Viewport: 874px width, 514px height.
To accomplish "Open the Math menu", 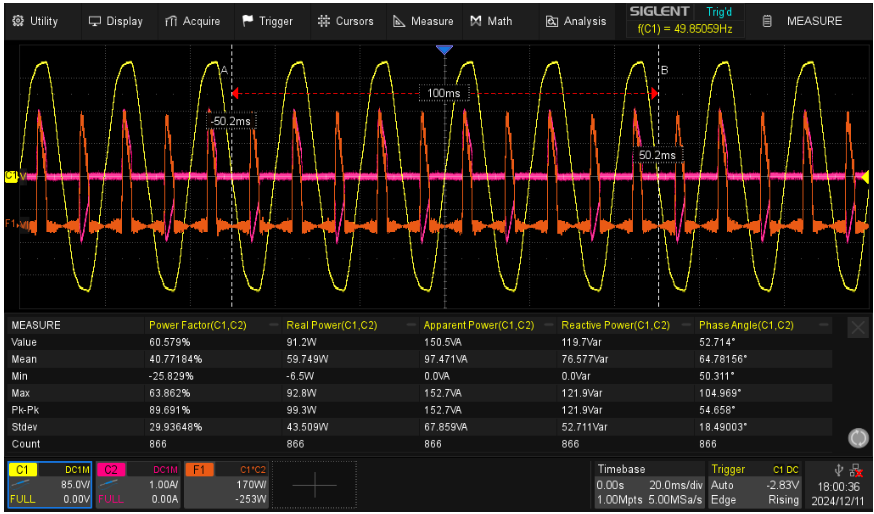I will tap(491, 21).
